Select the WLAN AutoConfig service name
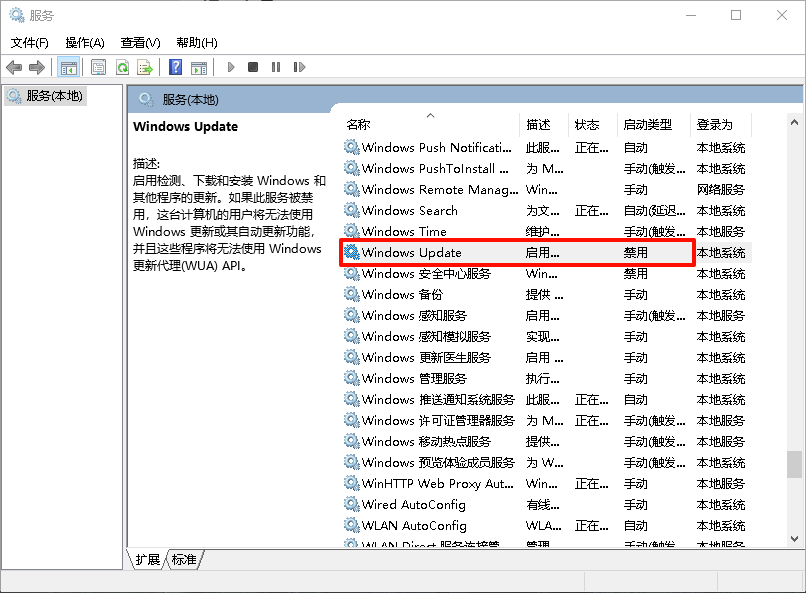 (414, 526)
